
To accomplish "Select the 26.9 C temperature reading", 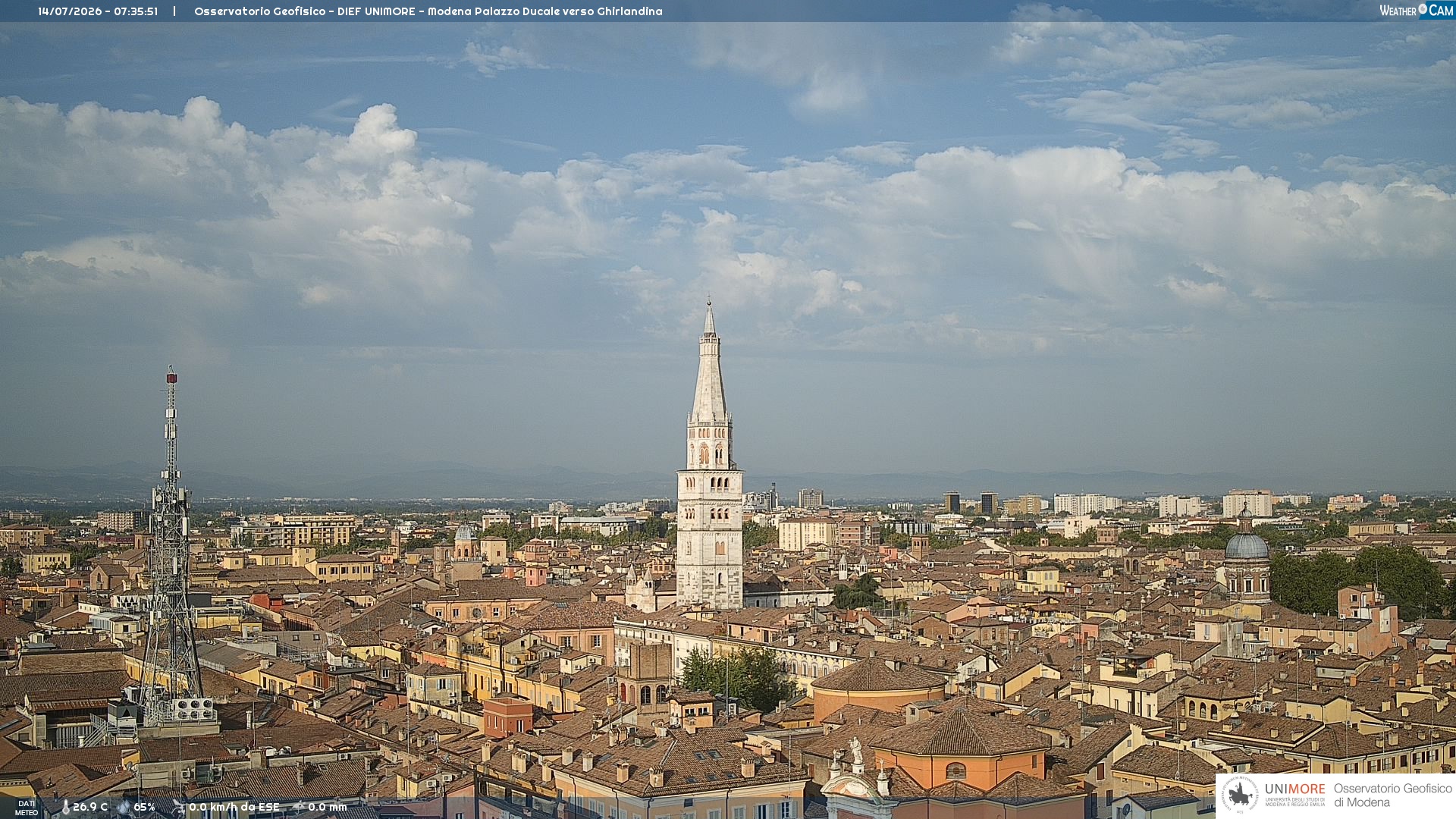I will point(90,808).
